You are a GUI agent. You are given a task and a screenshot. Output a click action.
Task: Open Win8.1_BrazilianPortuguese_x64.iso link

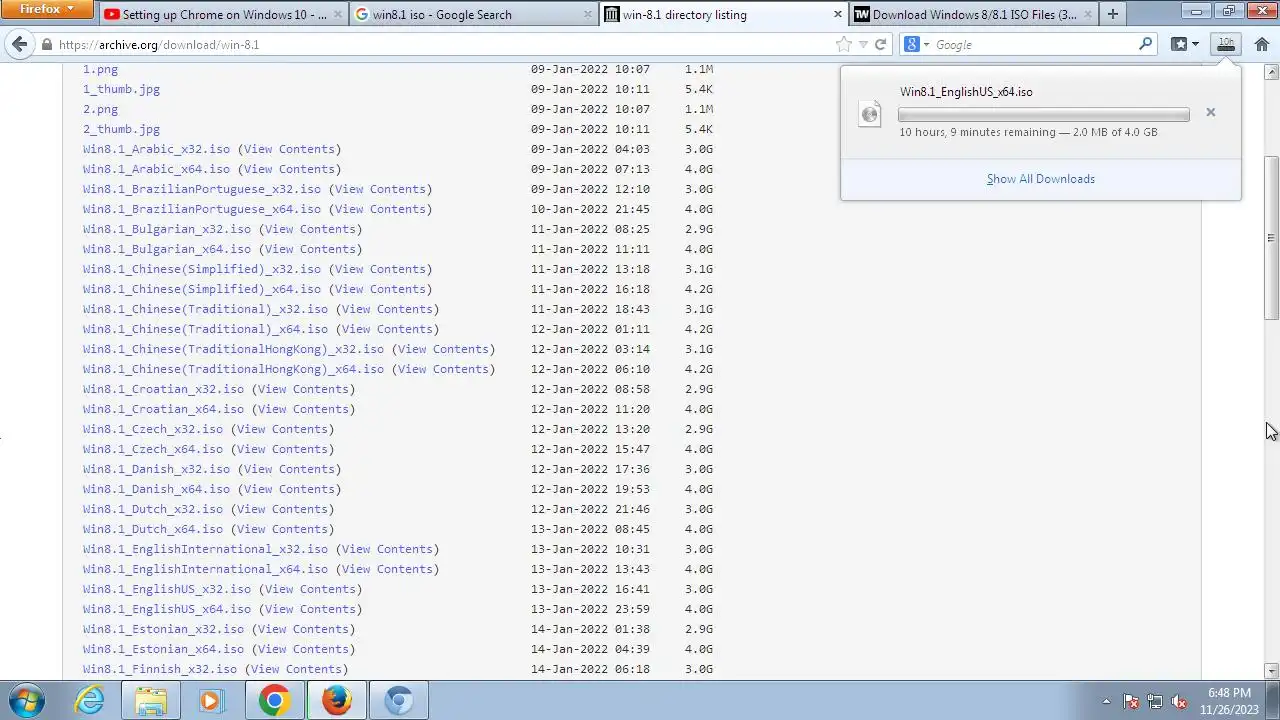pyautogui.click(x=202, y=209)
